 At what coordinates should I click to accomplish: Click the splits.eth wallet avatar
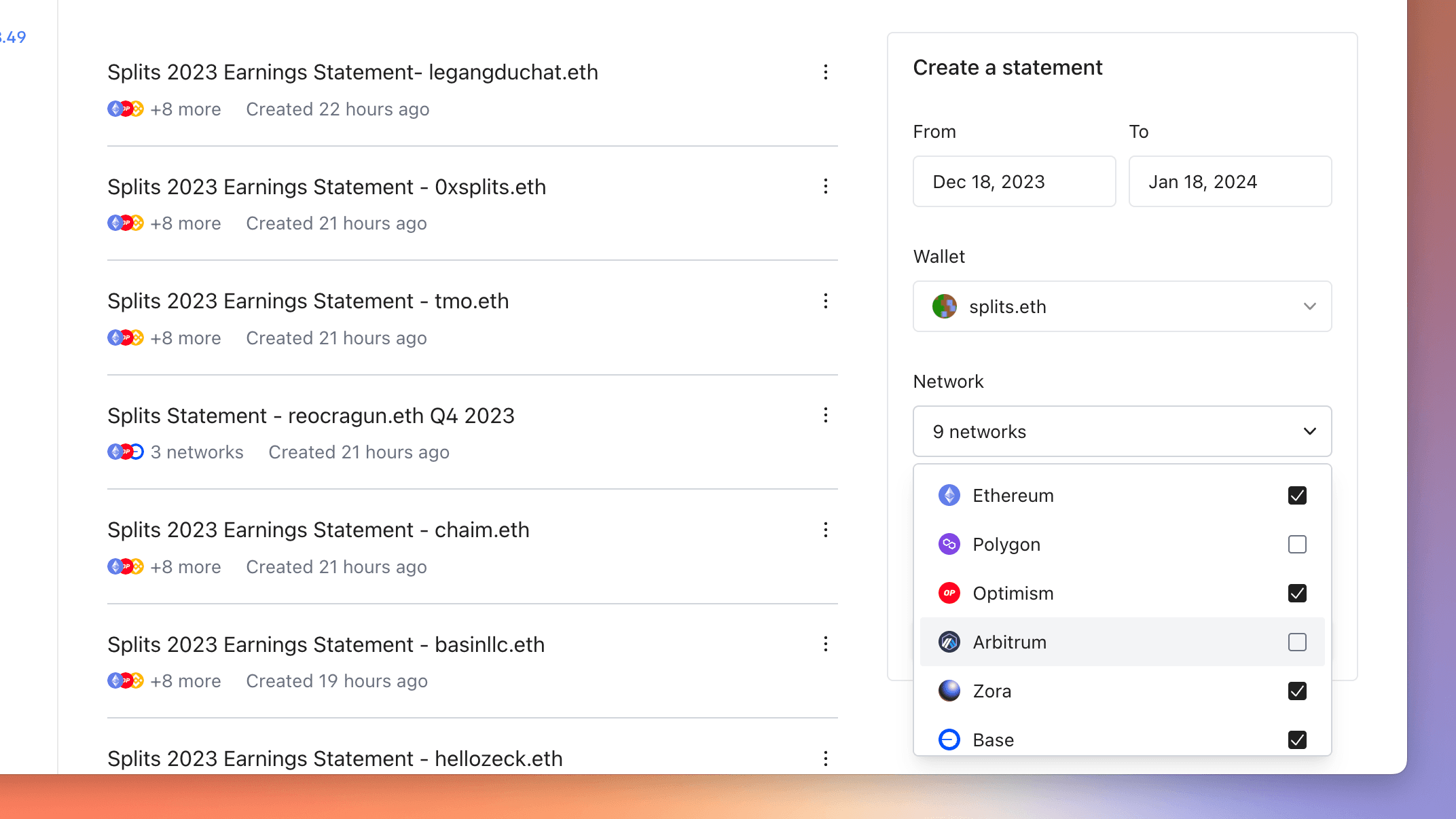coord(946,306)
